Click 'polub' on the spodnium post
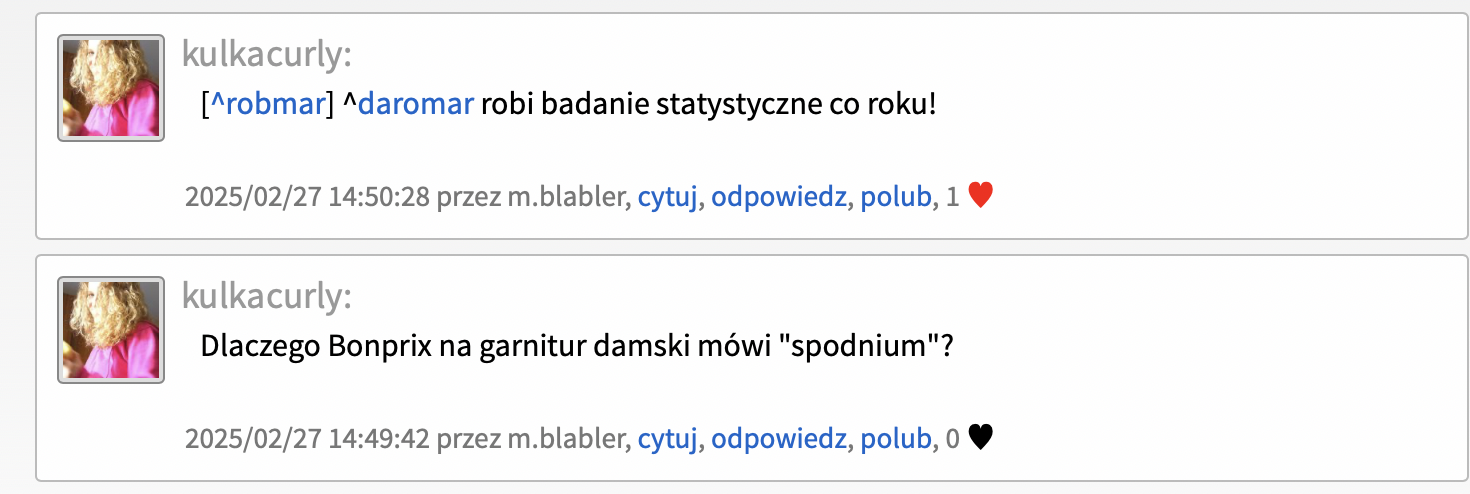This screenshot has width=1470, height=494. (x=896, y=439)
